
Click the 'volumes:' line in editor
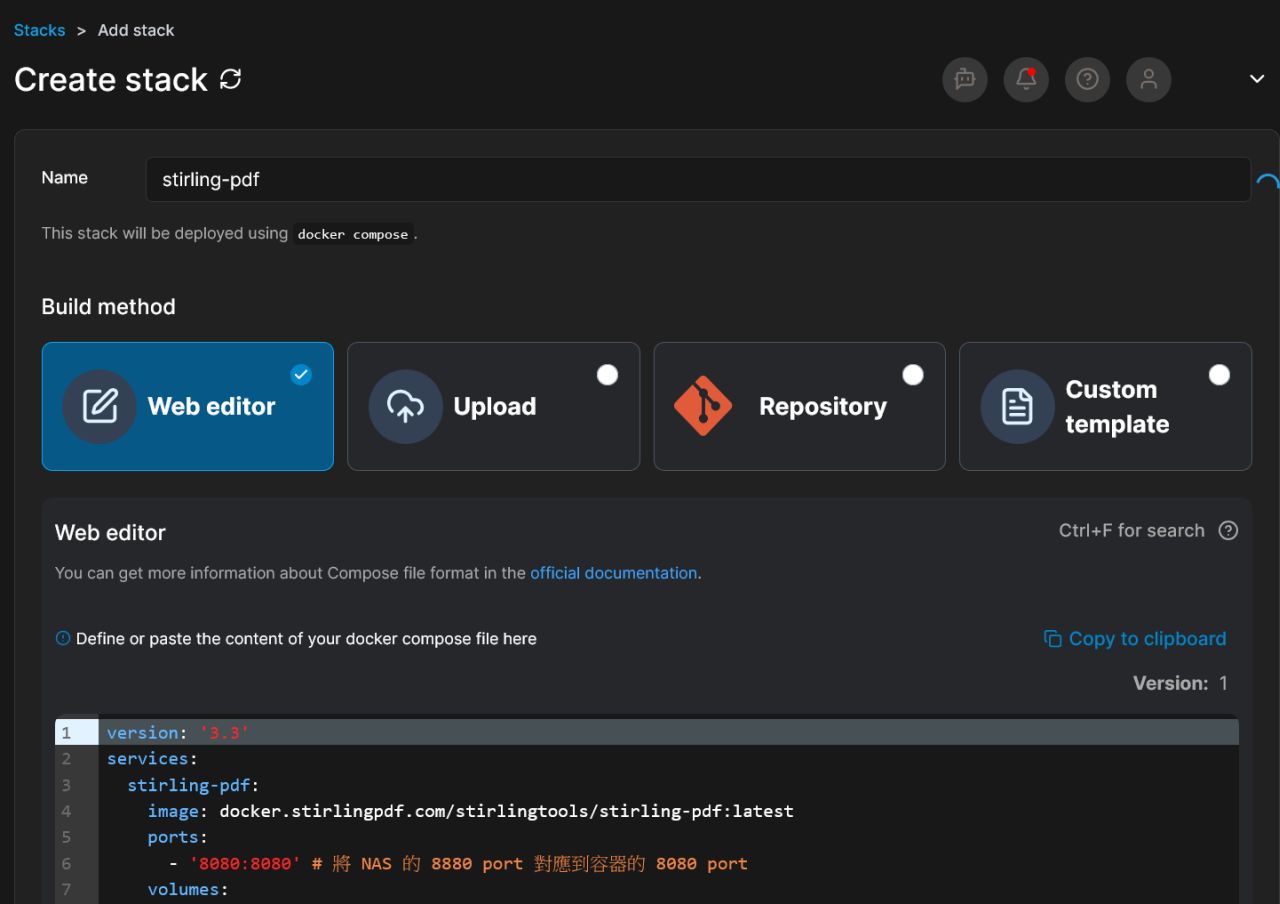[x=188, y=889]
